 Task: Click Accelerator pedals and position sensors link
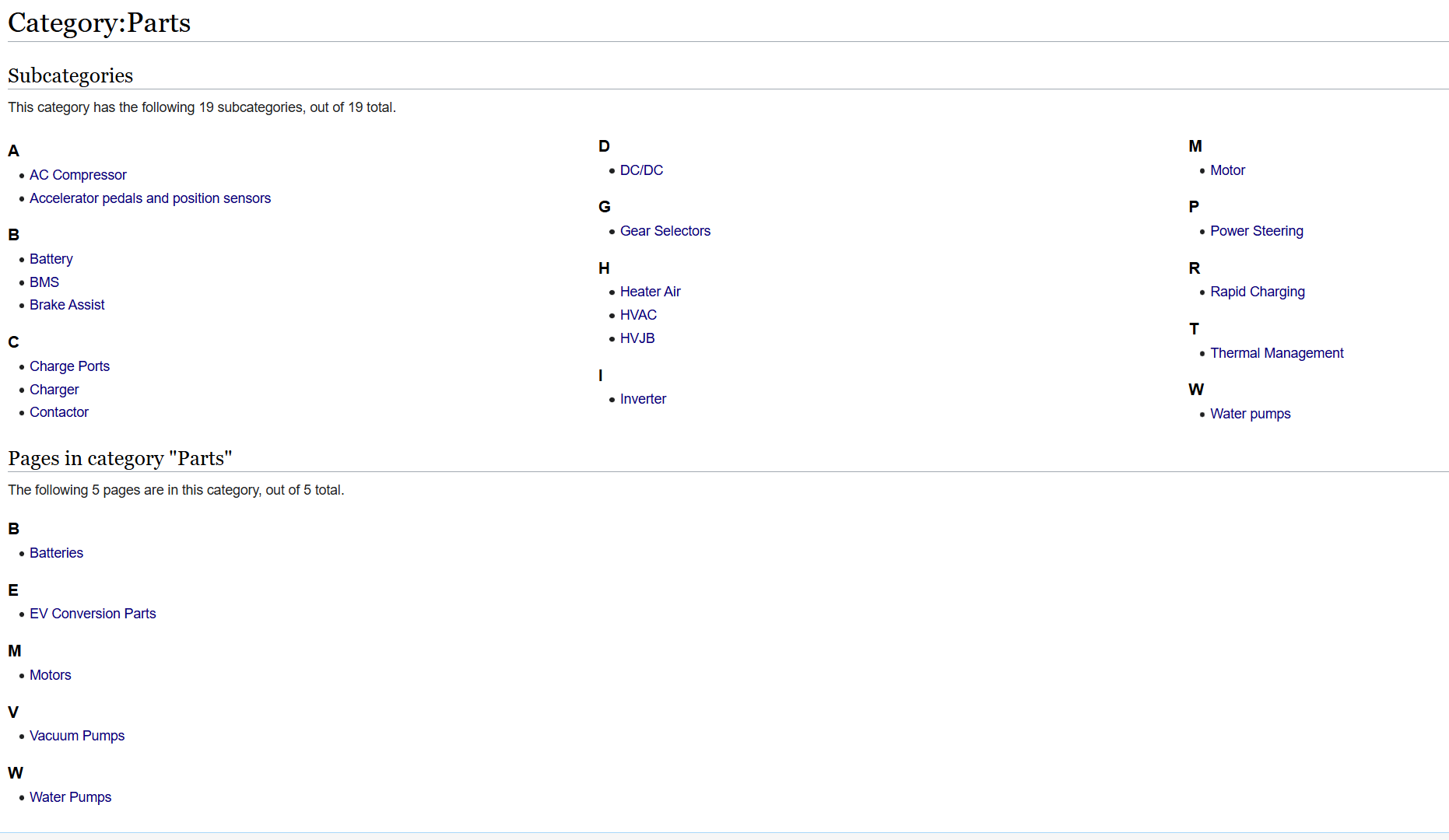tap(150, 198)
